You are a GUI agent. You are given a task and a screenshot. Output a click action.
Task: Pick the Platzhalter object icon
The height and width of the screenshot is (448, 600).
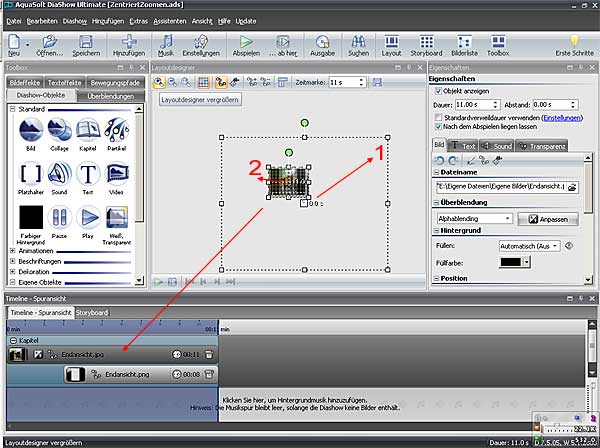click(31, 175)
